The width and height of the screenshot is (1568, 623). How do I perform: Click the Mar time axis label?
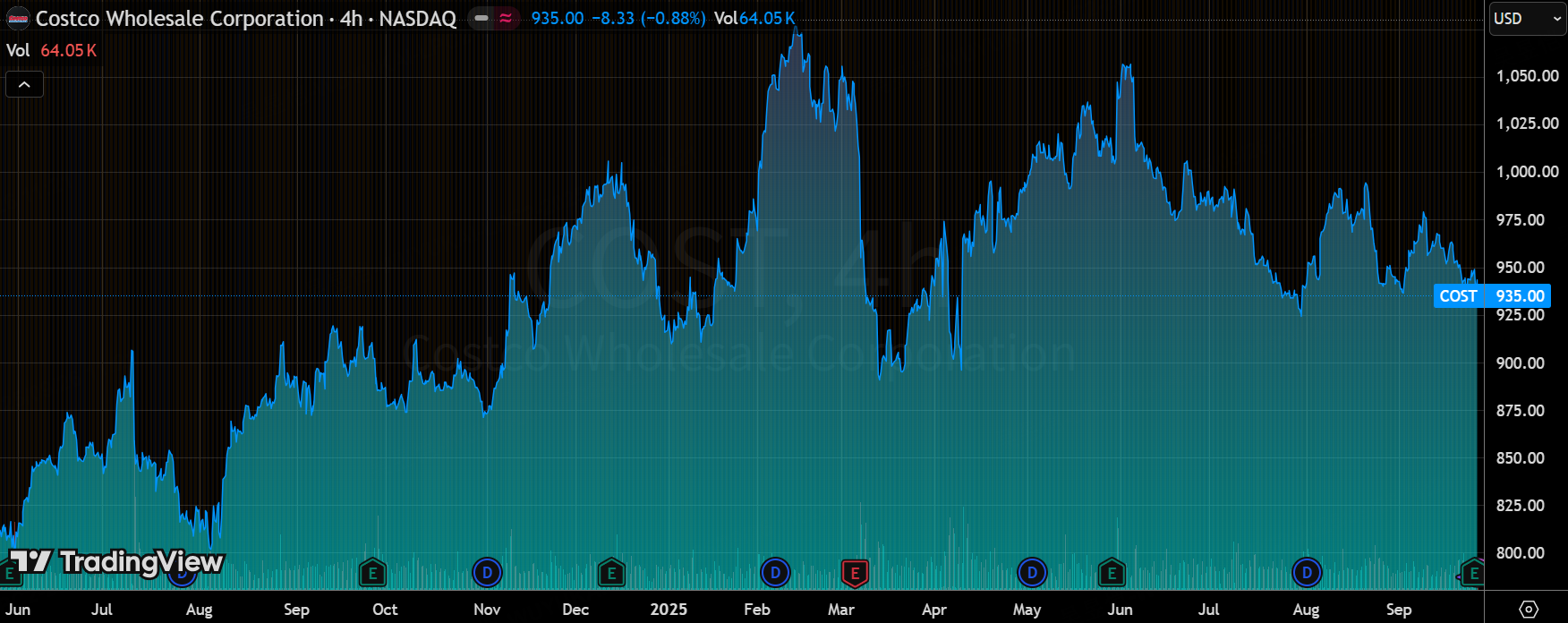pos(841,610)
